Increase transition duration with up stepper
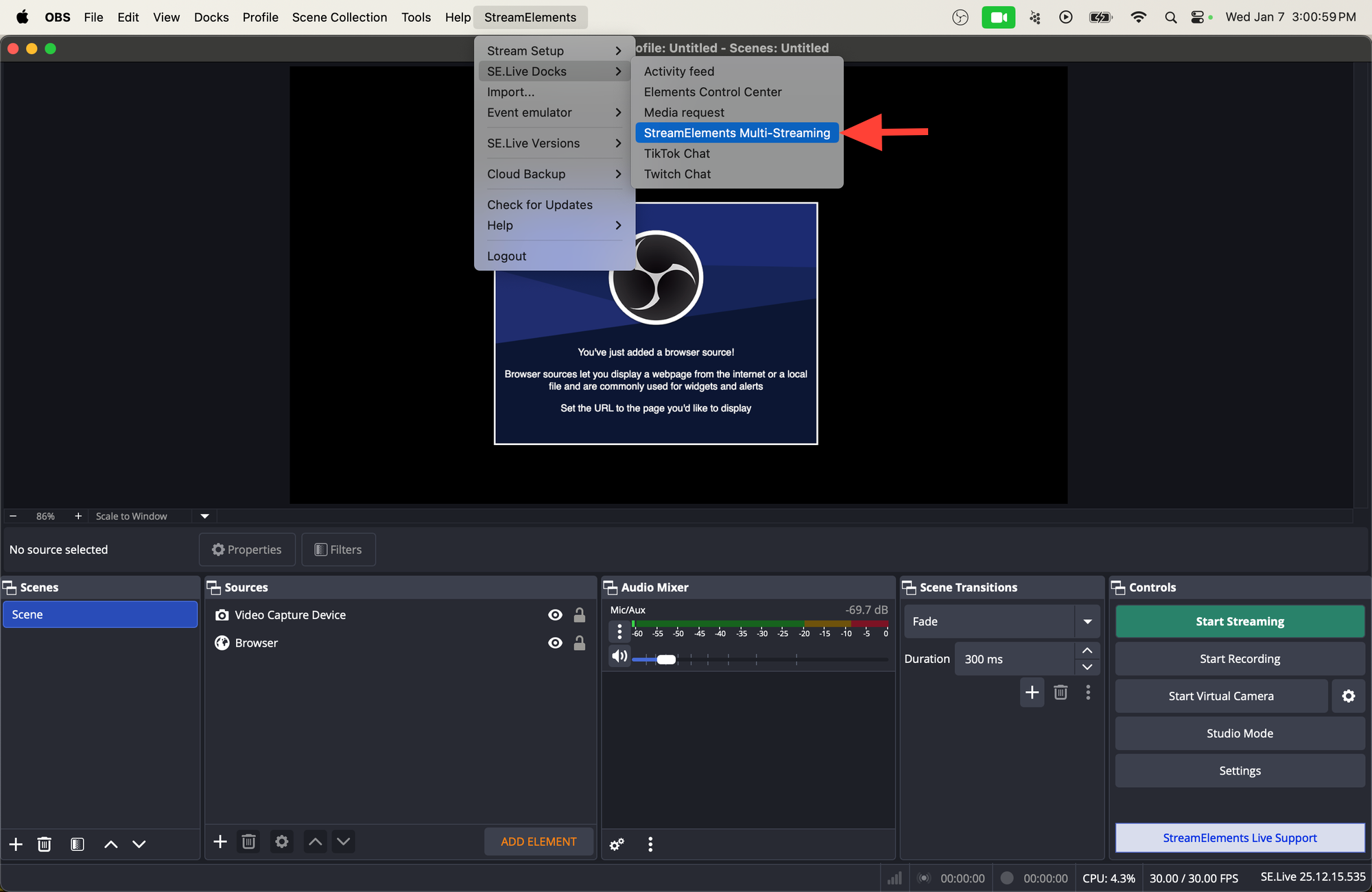This screenshot has width=1372, height=892. 1087,651
